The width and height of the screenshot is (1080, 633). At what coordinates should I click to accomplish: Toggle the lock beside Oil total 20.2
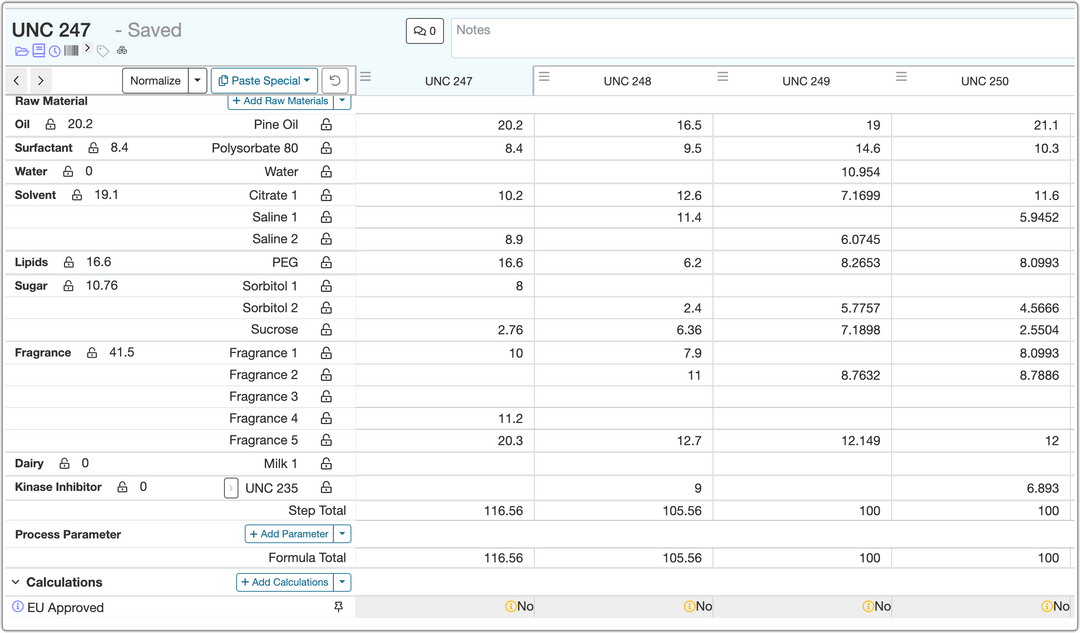tap(51, 125)
